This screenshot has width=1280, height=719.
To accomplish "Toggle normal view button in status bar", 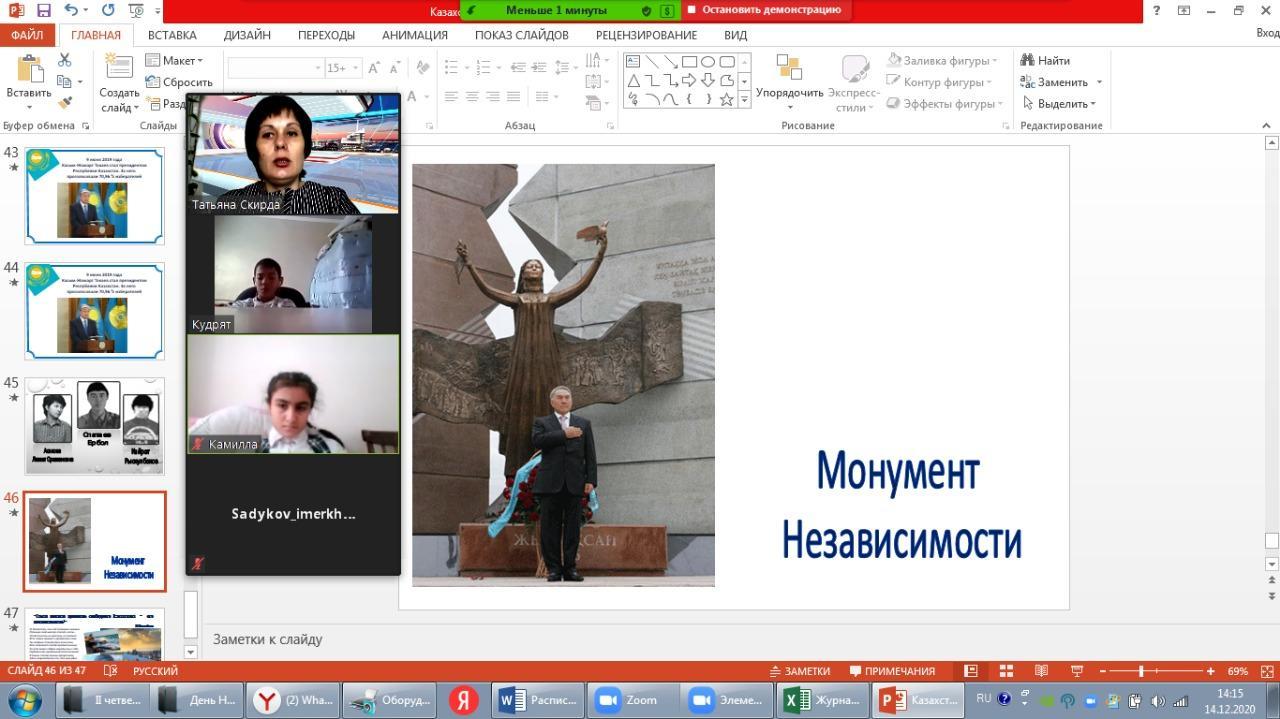I will click(x=970, y=671).
